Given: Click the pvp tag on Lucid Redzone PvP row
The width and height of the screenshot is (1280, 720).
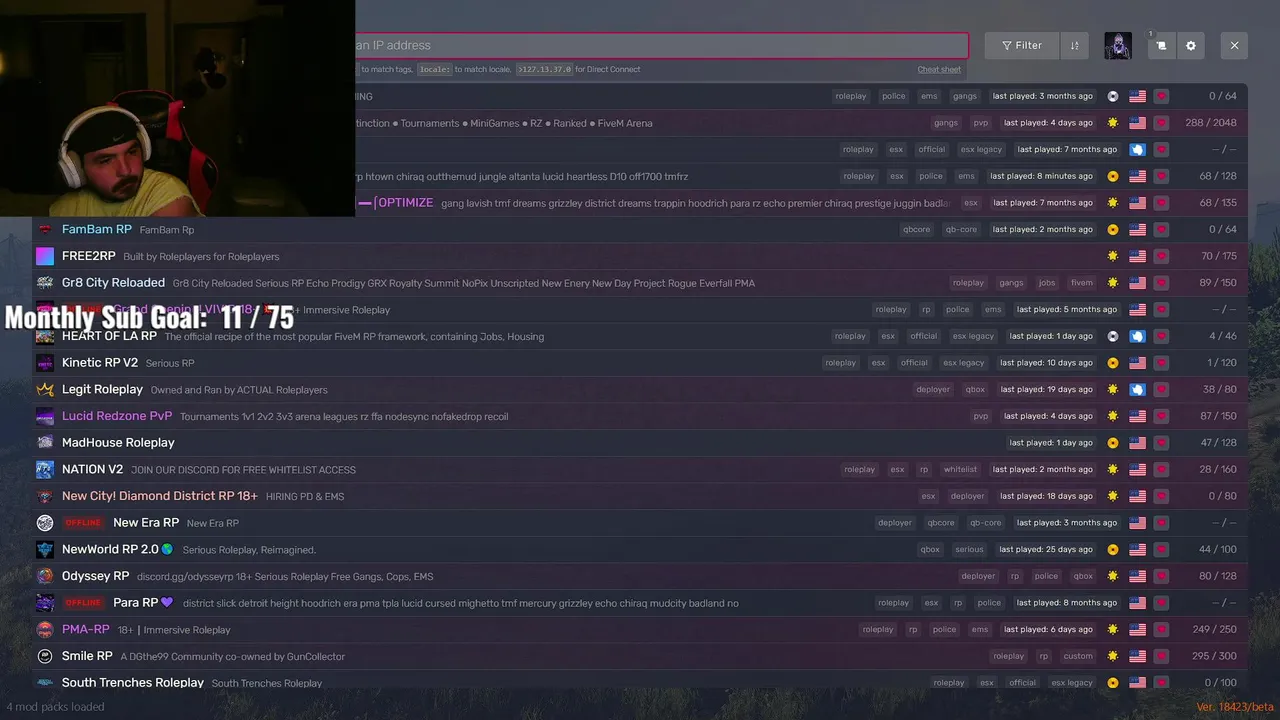Looking at the screenshot, I should (980, 416).
